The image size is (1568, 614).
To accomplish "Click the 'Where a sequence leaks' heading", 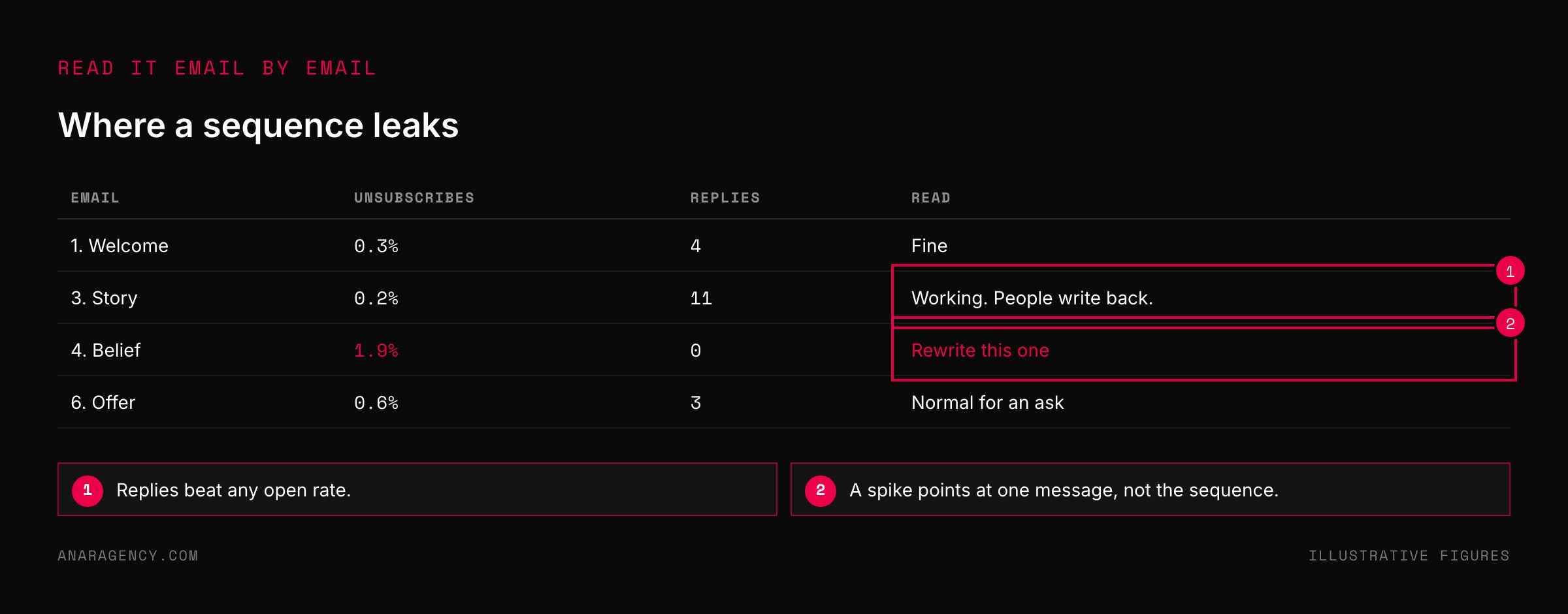I will 258,125.
